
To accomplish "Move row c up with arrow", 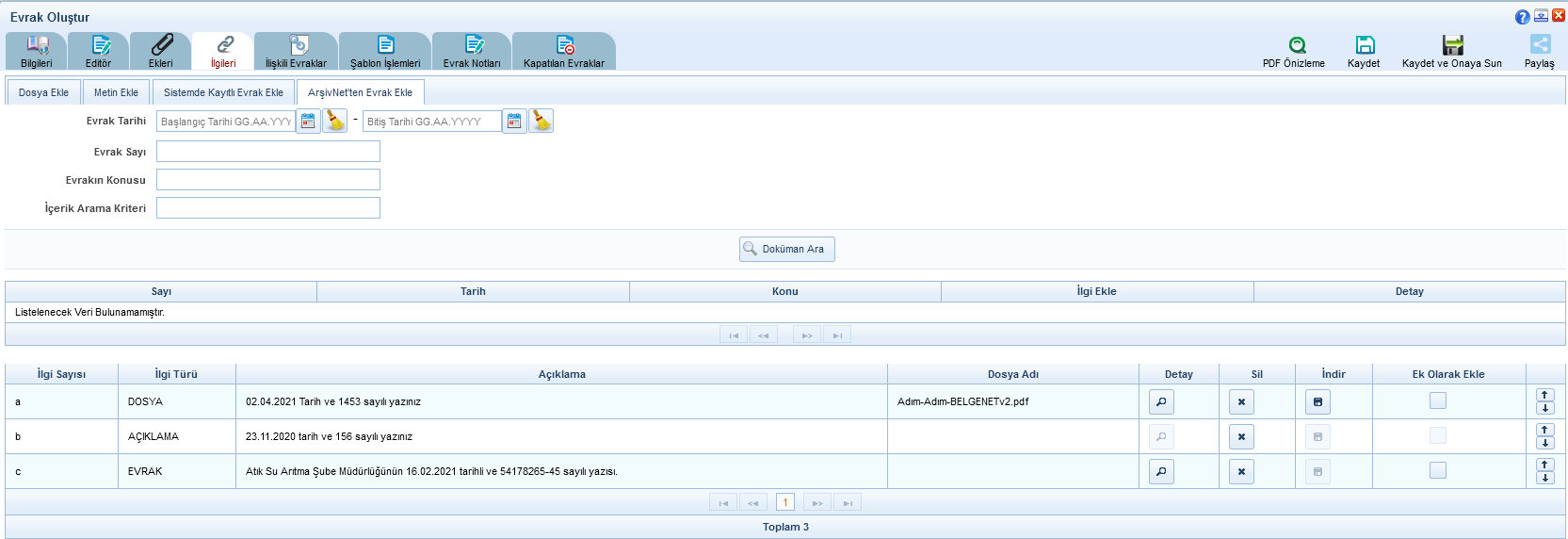I will click(x=1544, y=465).
